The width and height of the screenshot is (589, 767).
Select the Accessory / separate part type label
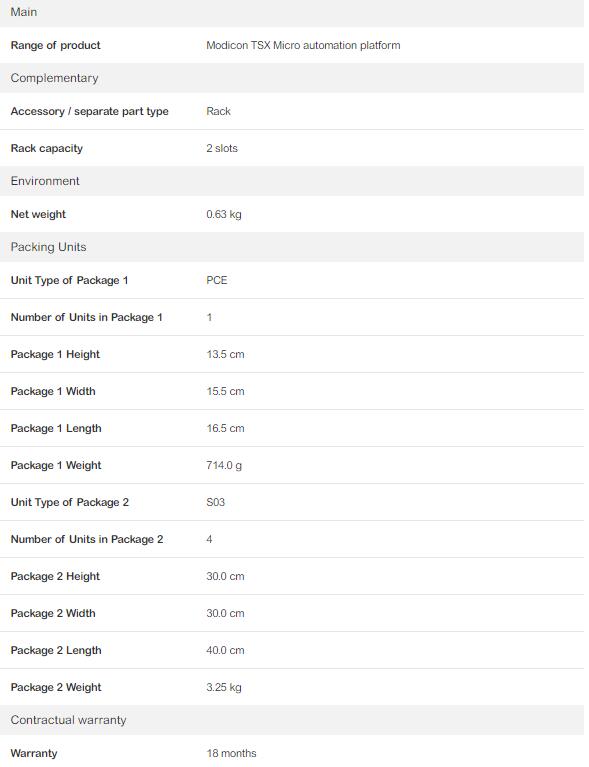[x=90, y=112]
